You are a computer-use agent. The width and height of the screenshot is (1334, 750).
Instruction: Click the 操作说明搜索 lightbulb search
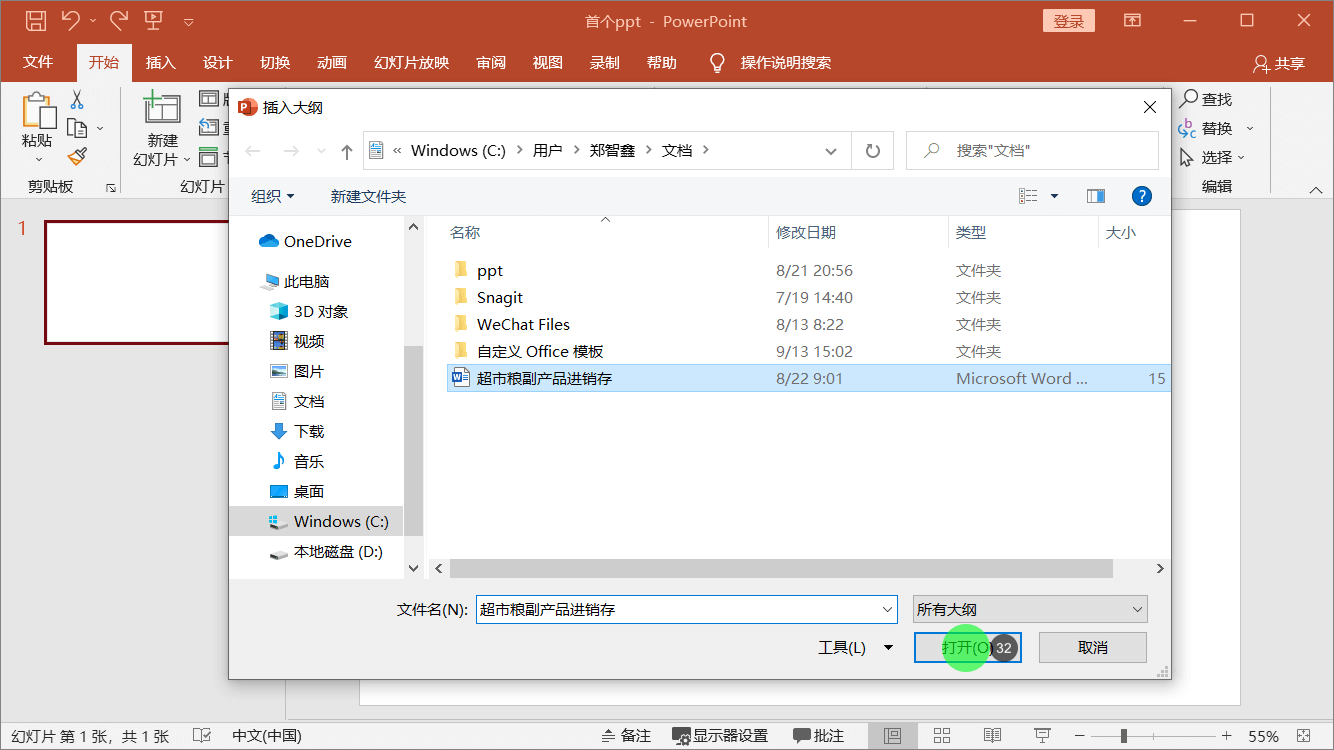[x=770, y=63]
